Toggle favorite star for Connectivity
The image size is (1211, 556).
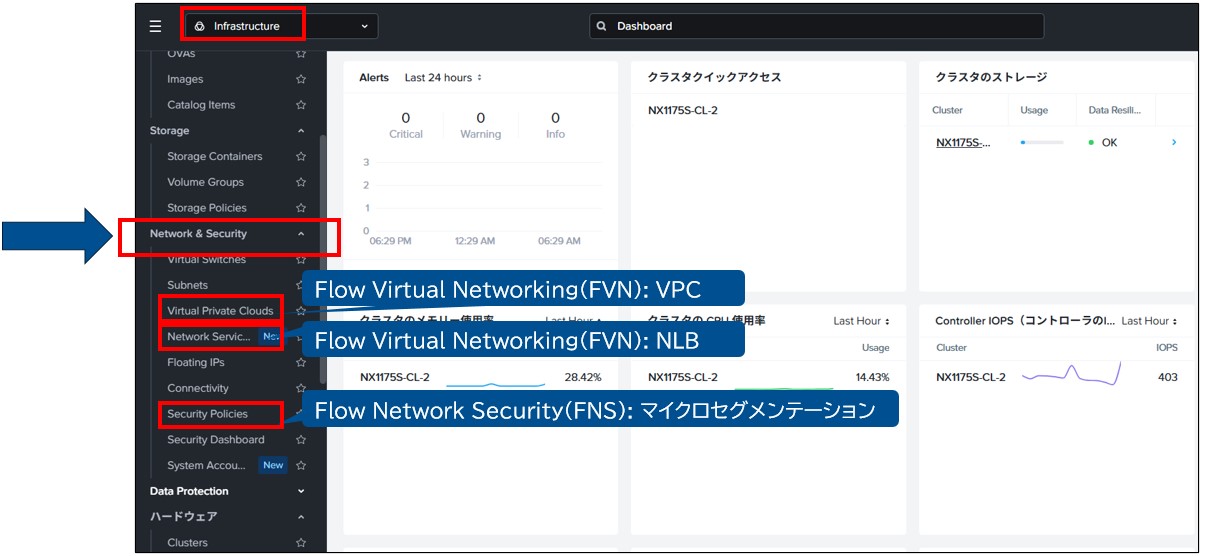[301, 389]
